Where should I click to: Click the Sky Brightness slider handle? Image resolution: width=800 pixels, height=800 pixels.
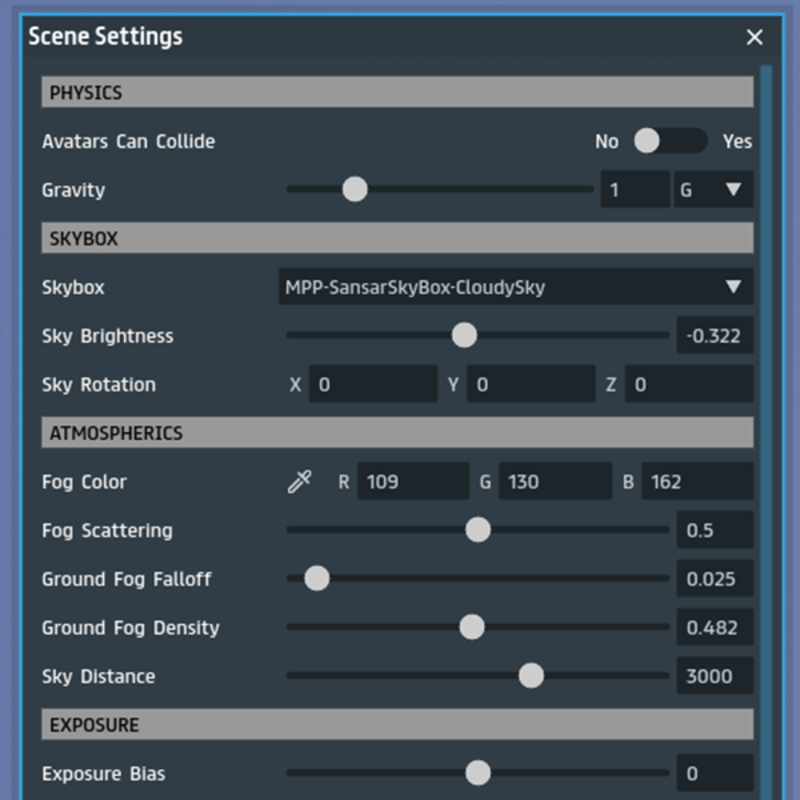pyautogui.click(x=464, y=336)
